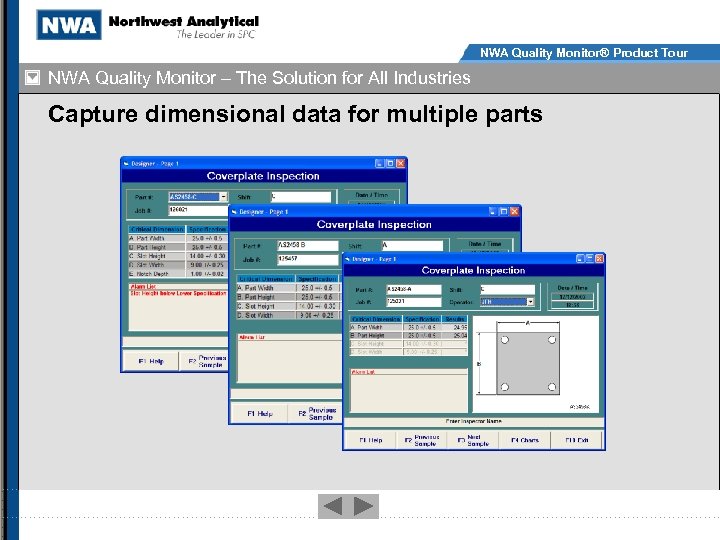Image resolution: width=720 pixels, height=540 pixels.
Task: Close the front Designer window
Action: tap(599, 259)
